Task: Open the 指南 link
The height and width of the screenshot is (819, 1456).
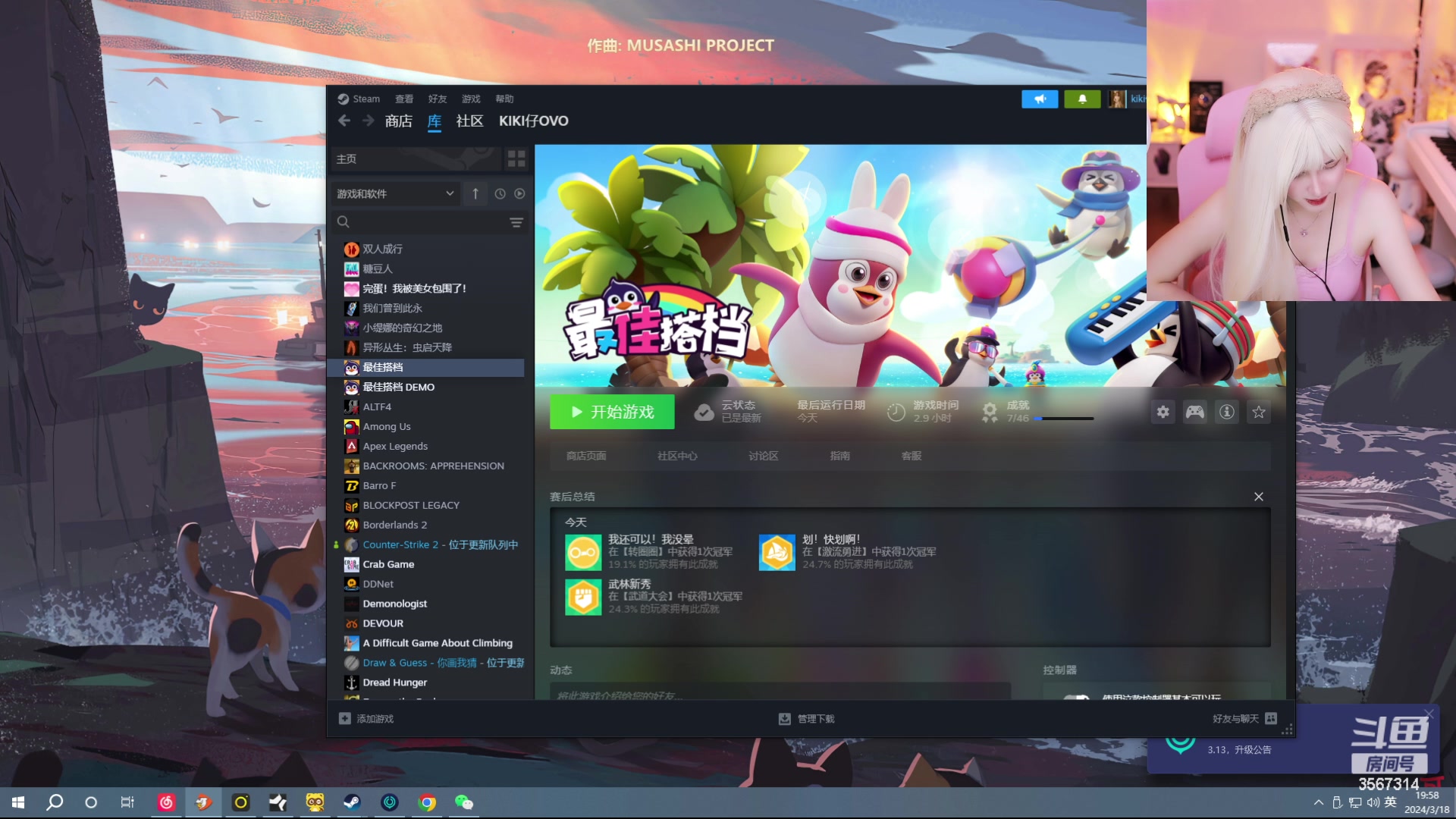Action: click(x=839, y=456)
